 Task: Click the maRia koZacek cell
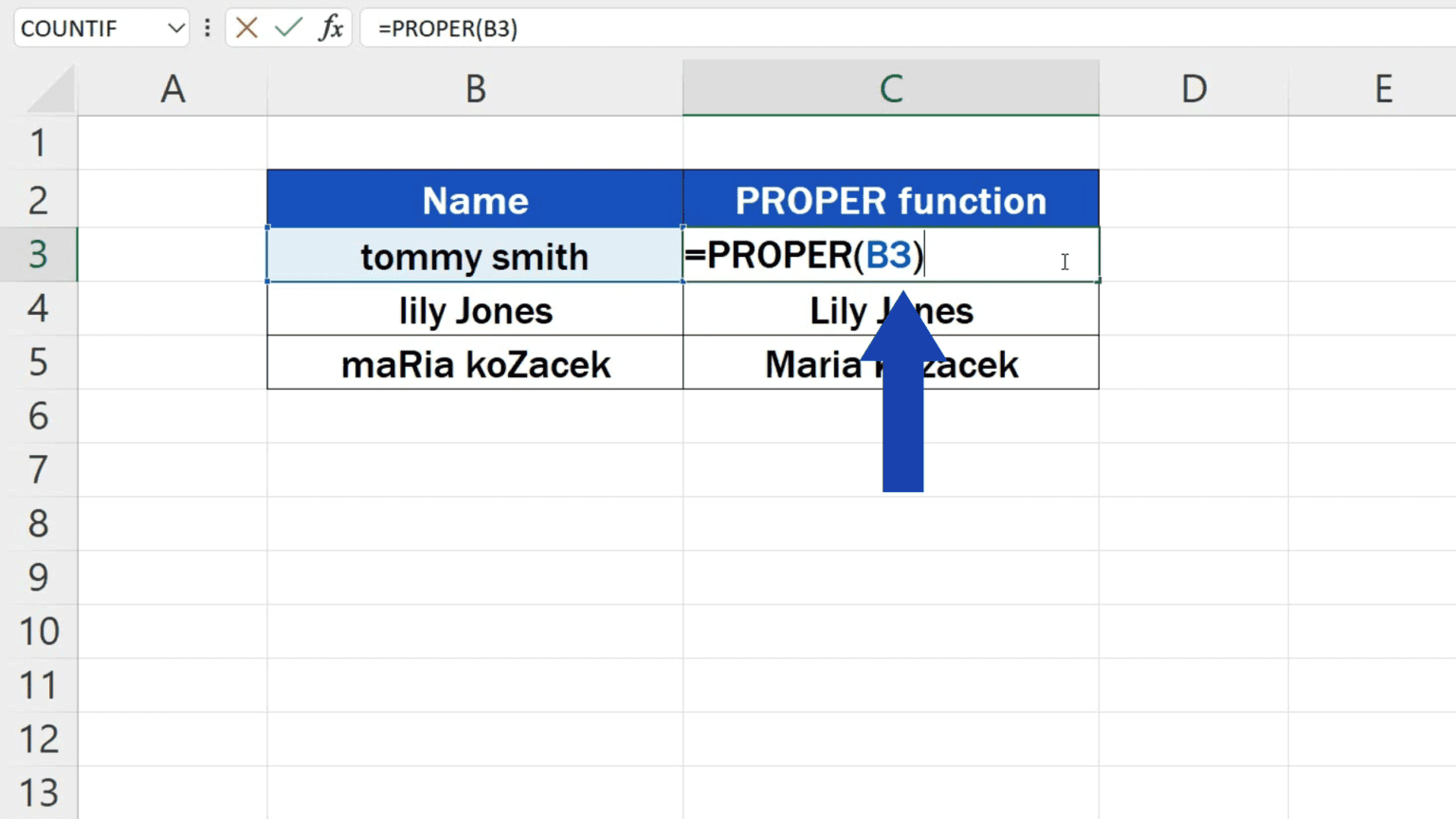tap(474, 363)
